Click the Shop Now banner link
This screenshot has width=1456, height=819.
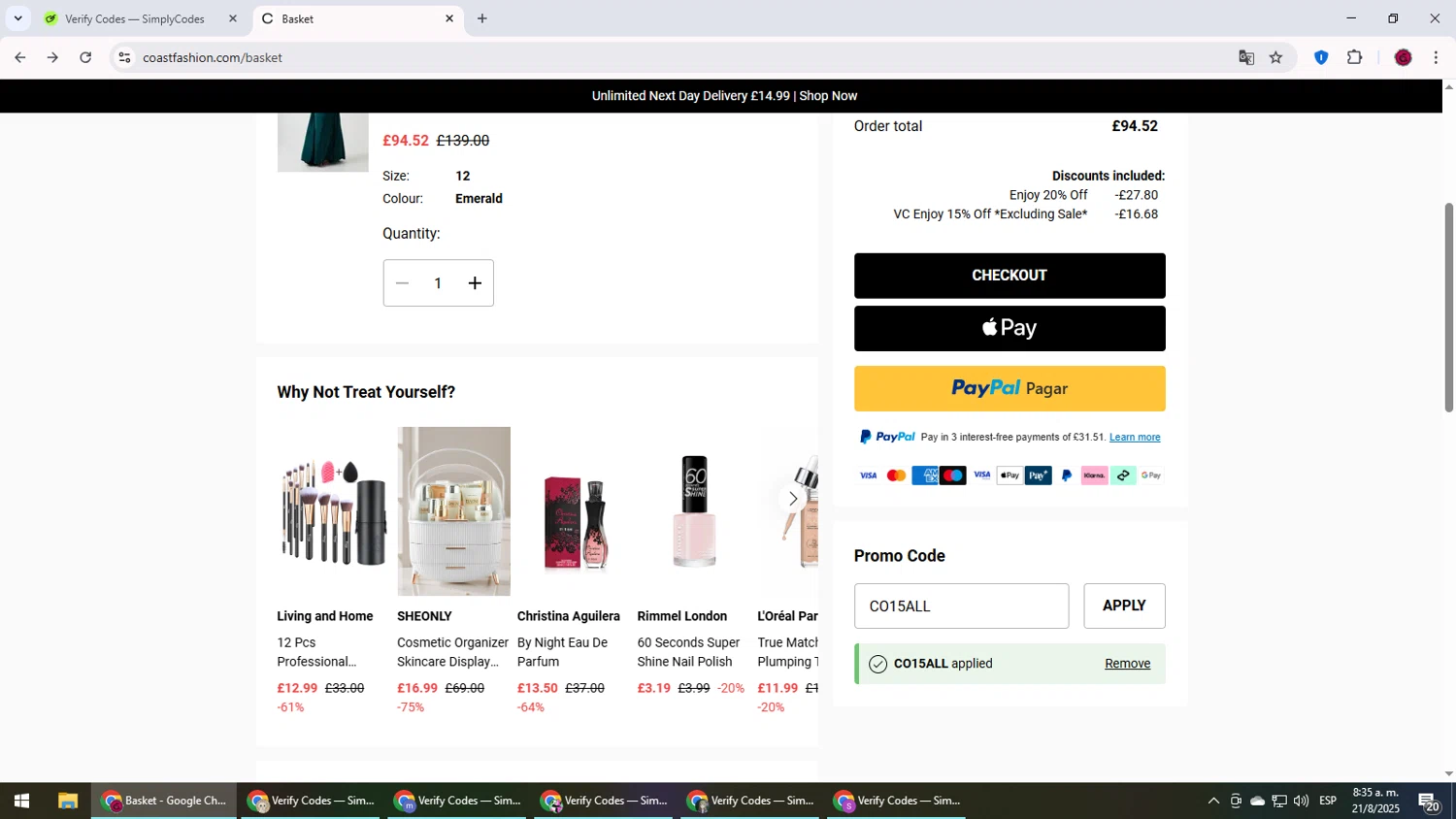pyautogui.click(x=828, y=96)
